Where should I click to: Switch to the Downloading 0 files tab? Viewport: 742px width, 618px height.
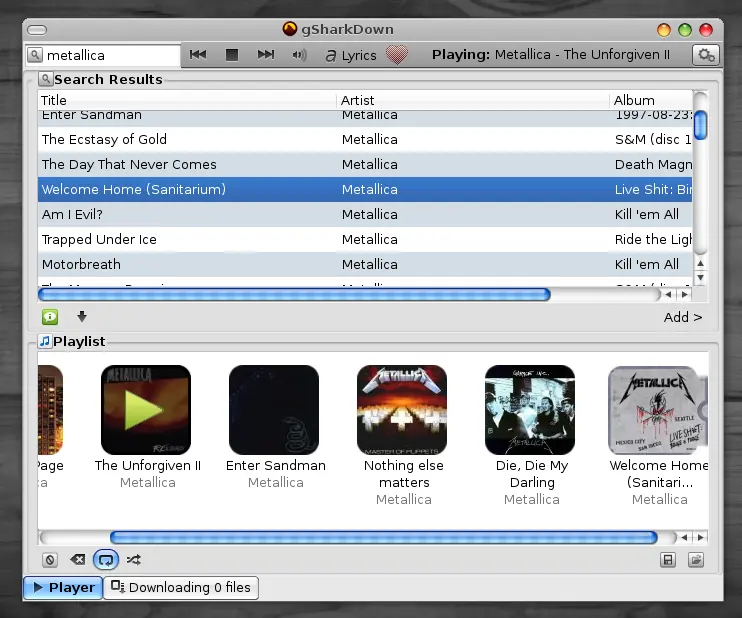click(181, 588)
